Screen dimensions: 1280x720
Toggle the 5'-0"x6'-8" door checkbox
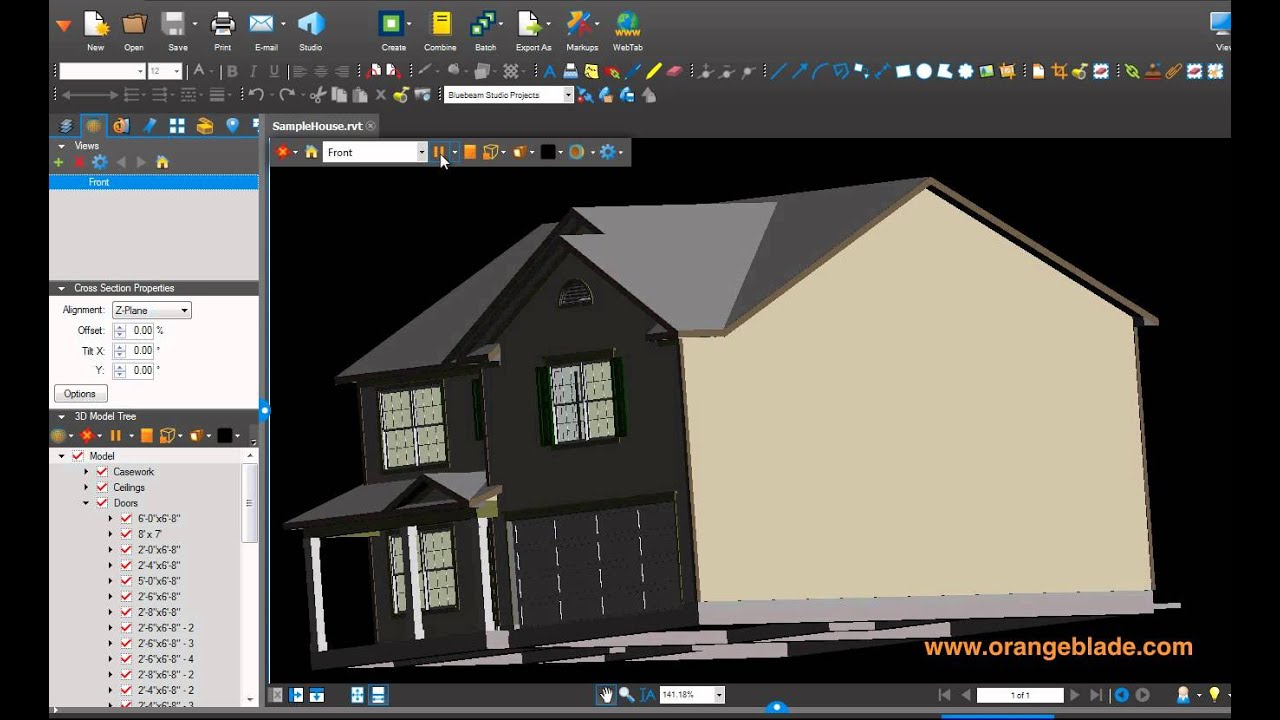(126, 581)
